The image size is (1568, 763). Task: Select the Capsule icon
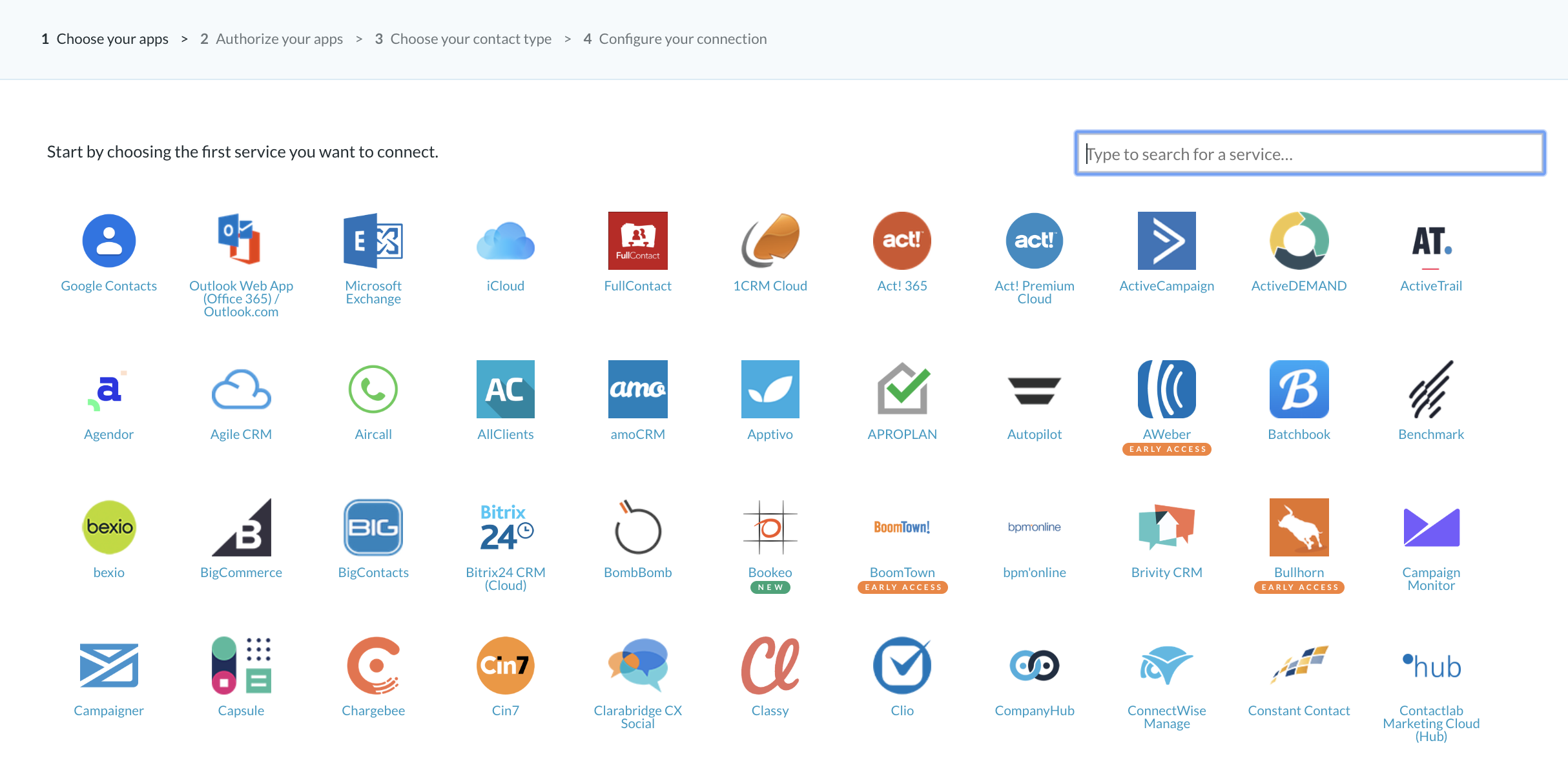tap(242, 666)
